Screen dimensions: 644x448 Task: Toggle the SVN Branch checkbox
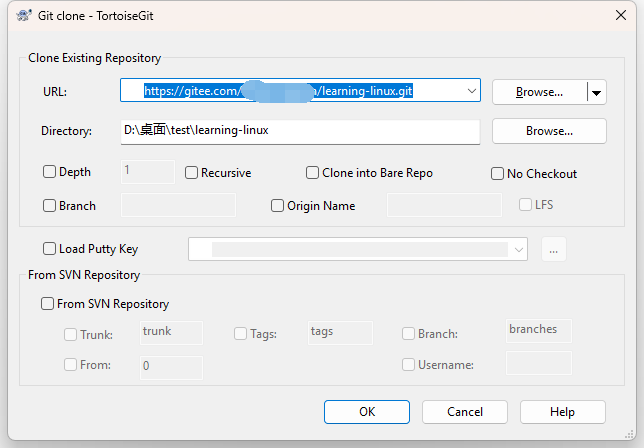click(x=408, y=333)
